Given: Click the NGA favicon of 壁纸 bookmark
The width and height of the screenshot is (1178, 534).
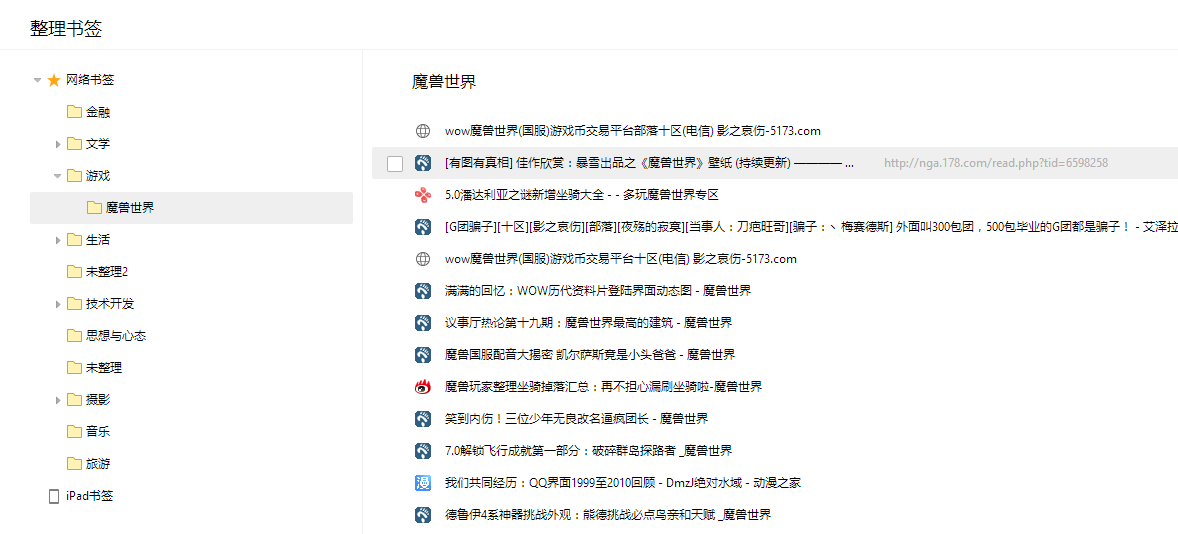Looking at the screenshot, I should tap(422, 163).
